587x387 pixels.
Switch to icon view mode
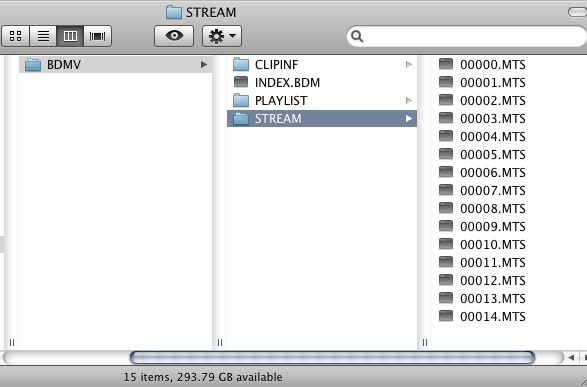[15, 36]
